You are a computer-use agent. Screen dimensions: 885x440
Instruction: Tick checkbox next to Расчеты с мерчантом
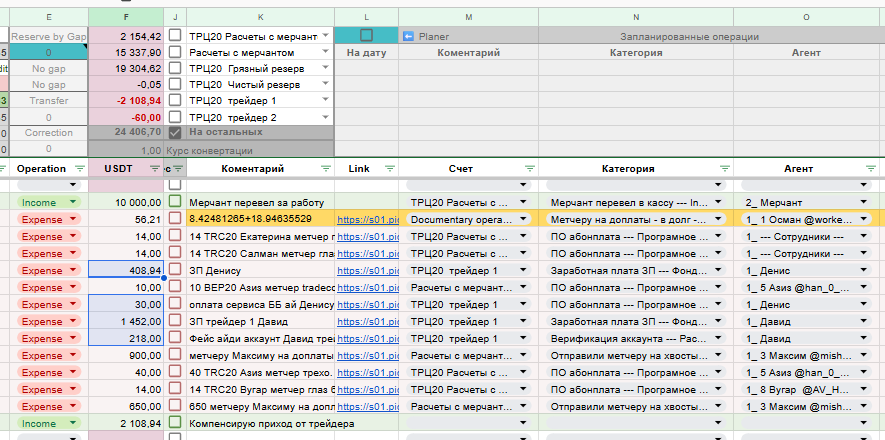point(175,52)
